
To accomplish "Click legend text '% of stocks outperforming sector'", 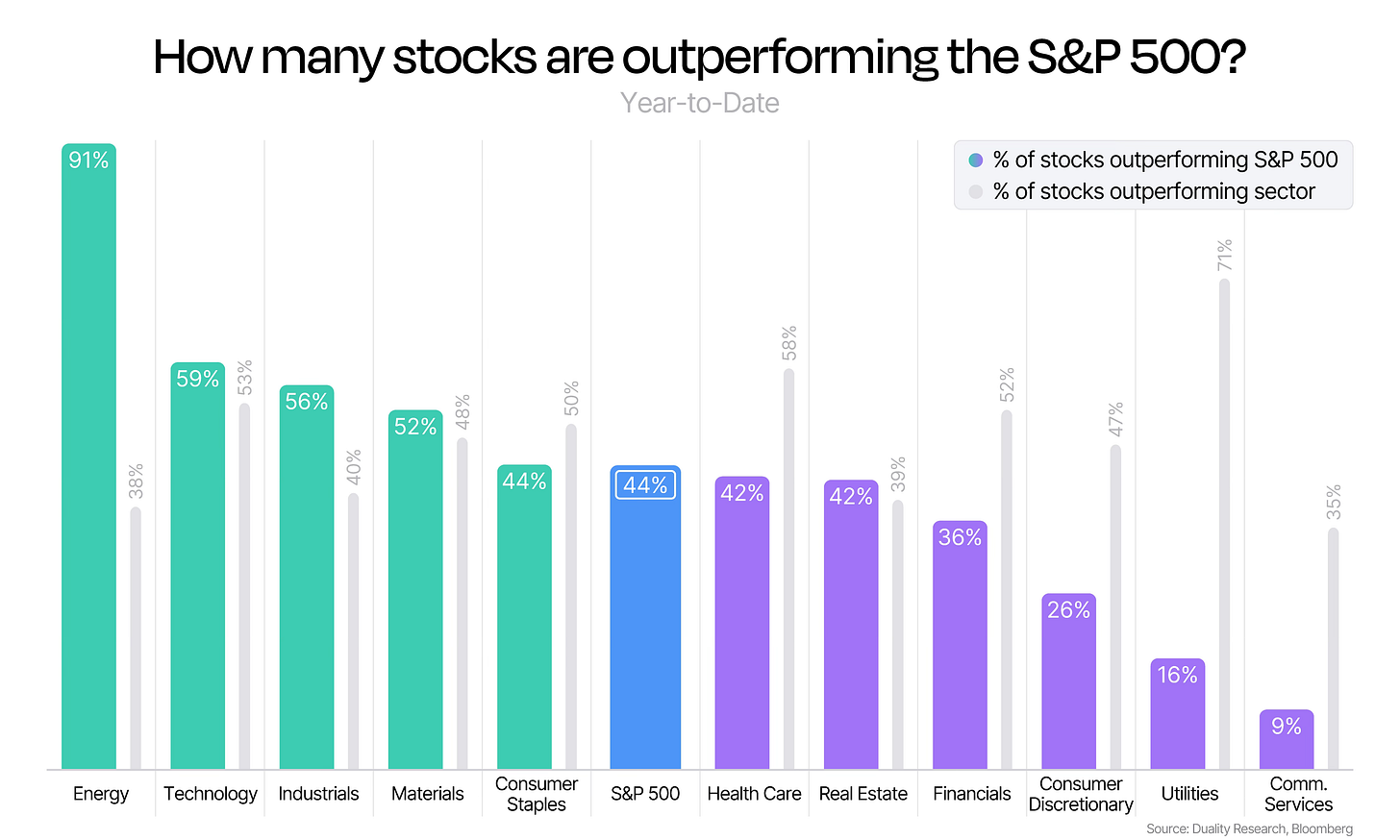I will (1154, 191).
